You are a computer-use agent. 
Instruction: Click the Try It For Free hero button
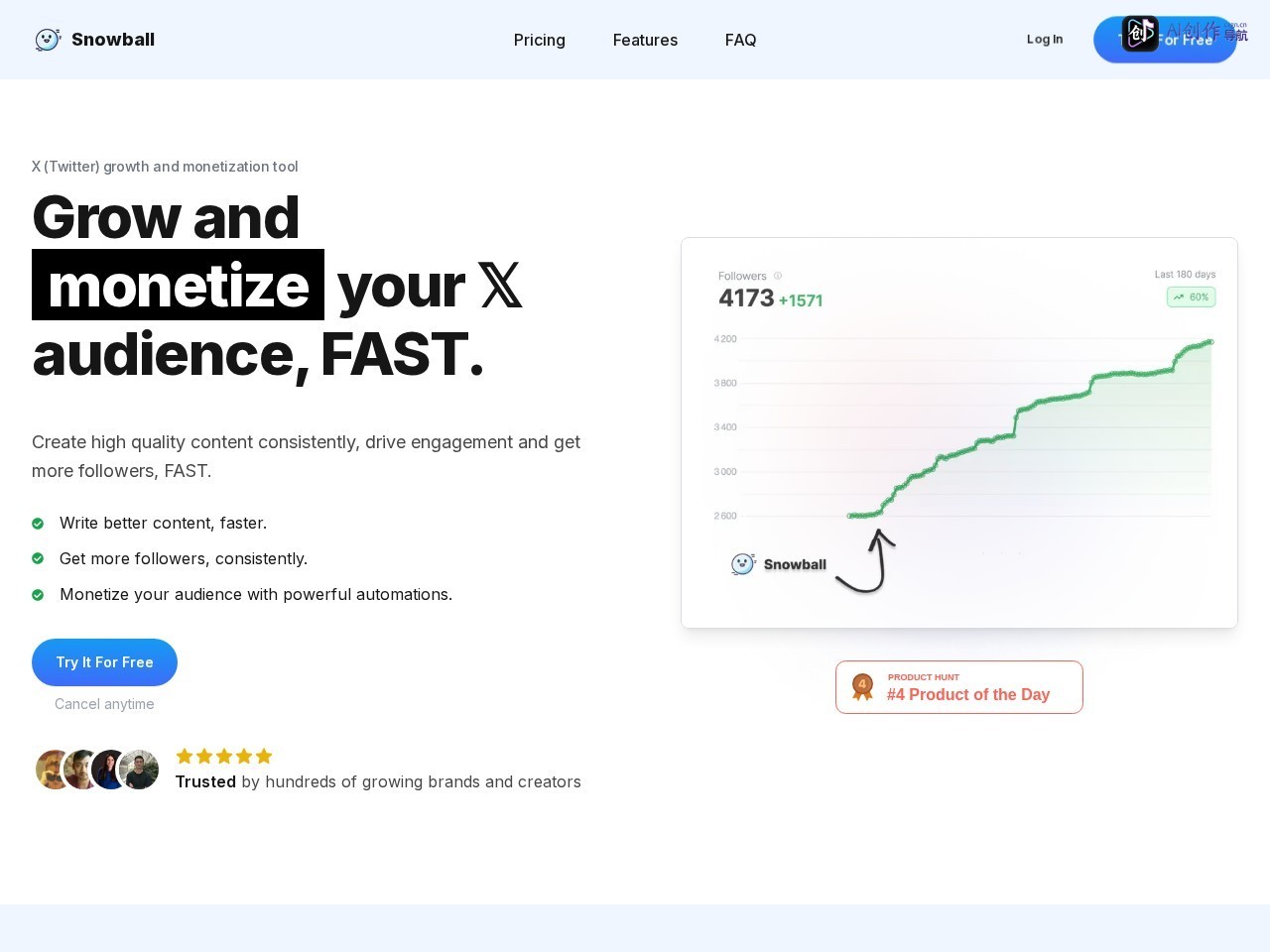tap(104, 662)
